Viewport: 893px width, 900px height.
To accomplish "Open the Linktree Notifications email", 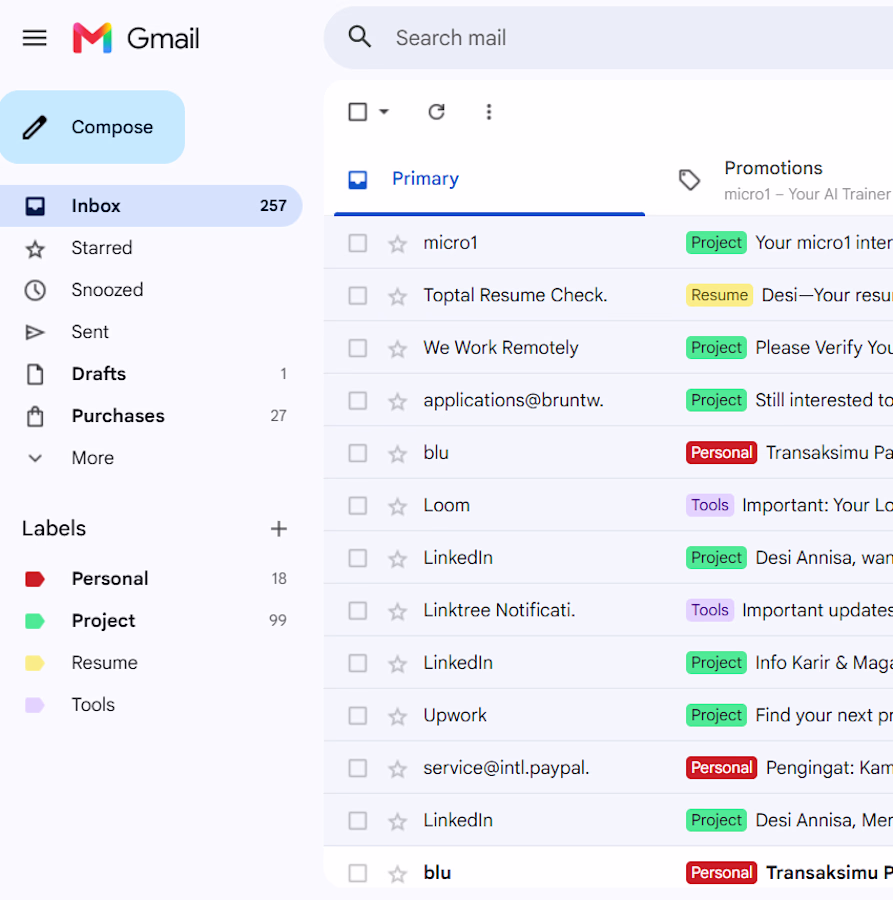I will [608, 610].
